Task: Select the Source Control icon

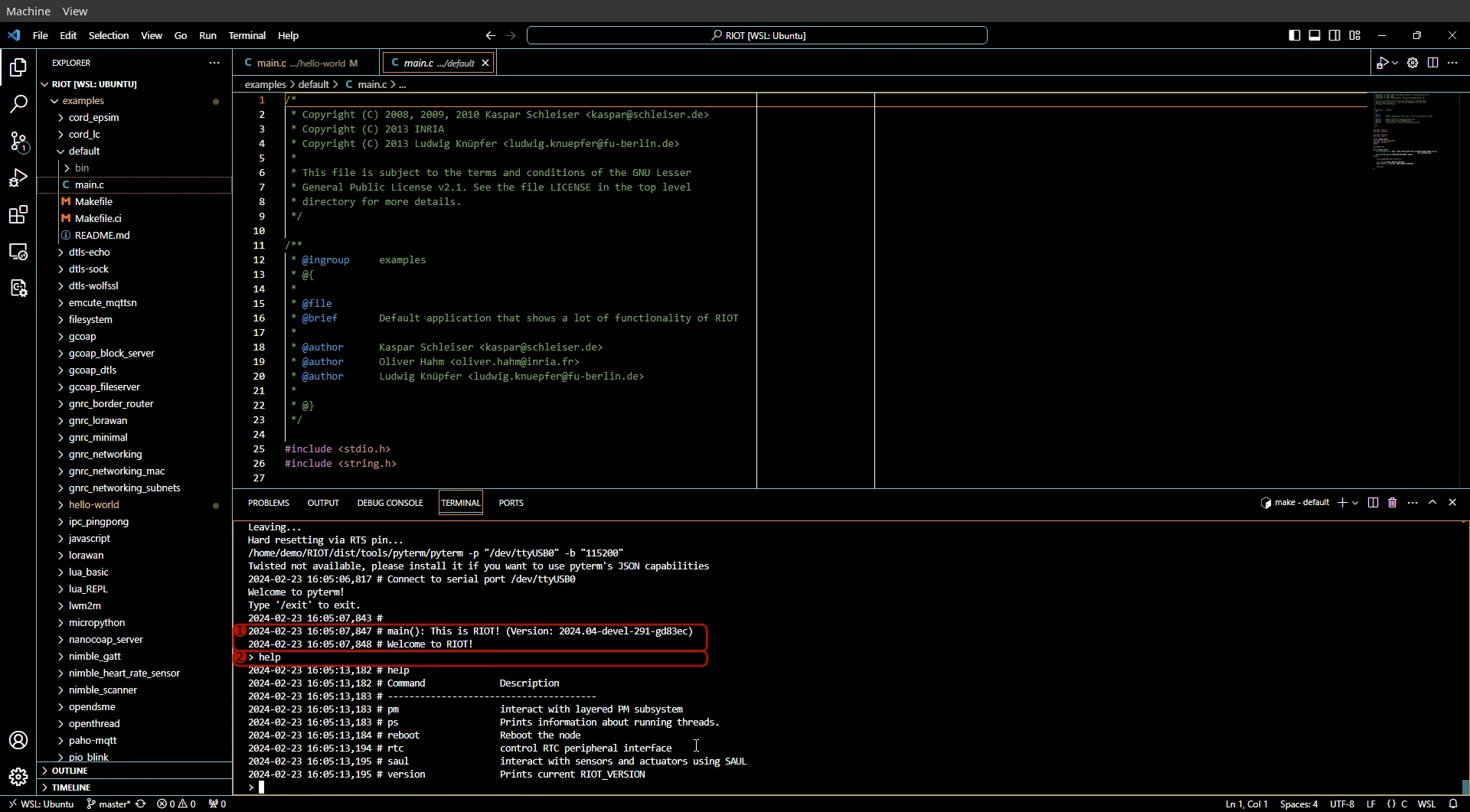Action: click(18, 142)
